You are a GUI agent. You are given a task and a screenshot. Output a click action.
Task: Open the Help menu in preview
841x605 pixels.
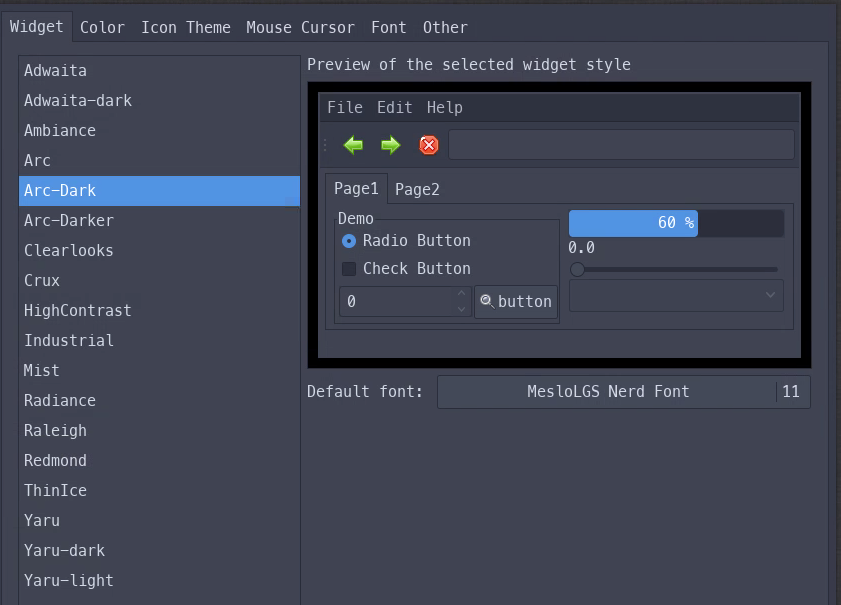[445, 107]
